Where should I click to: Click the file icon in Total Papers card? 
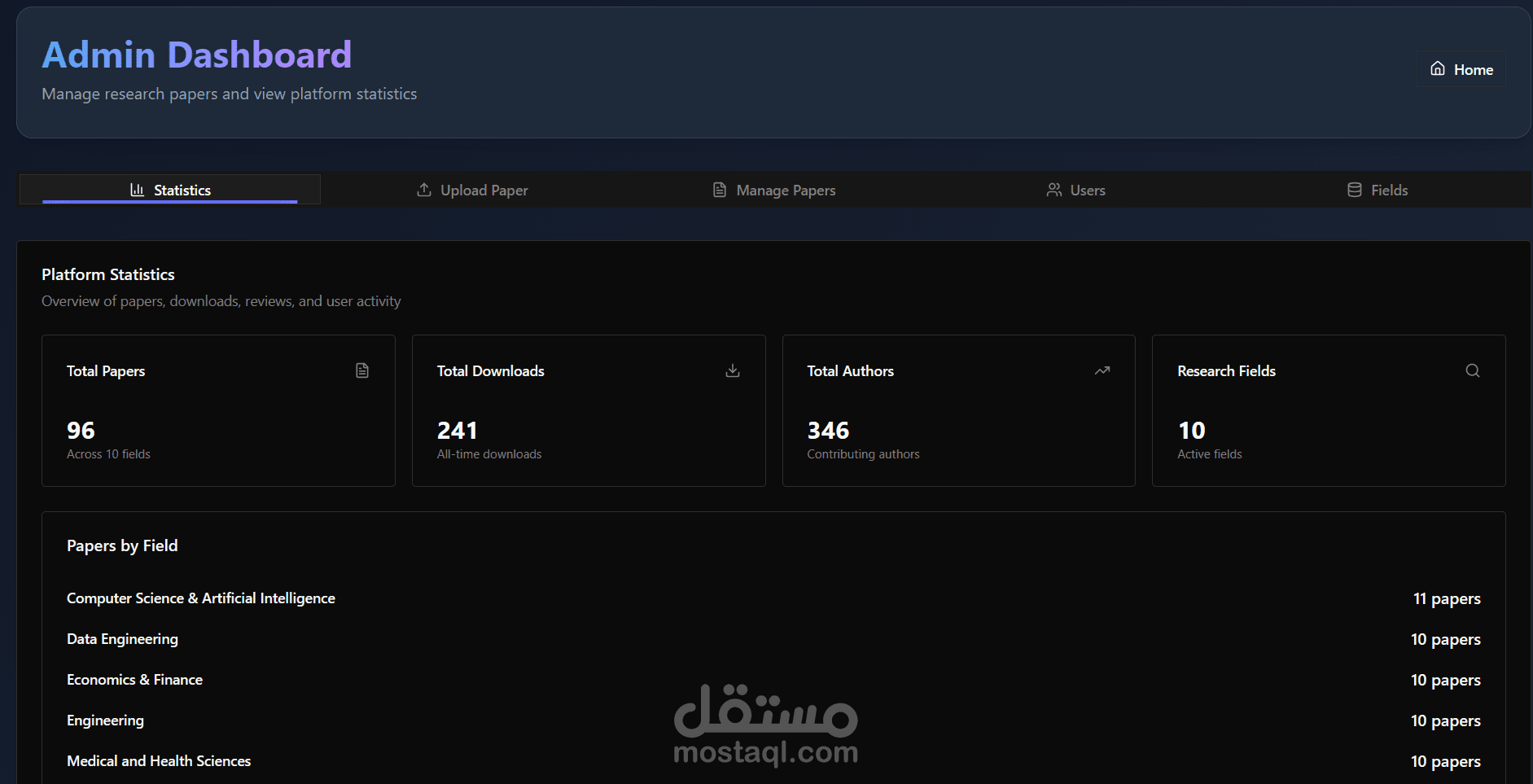[362, 370]
